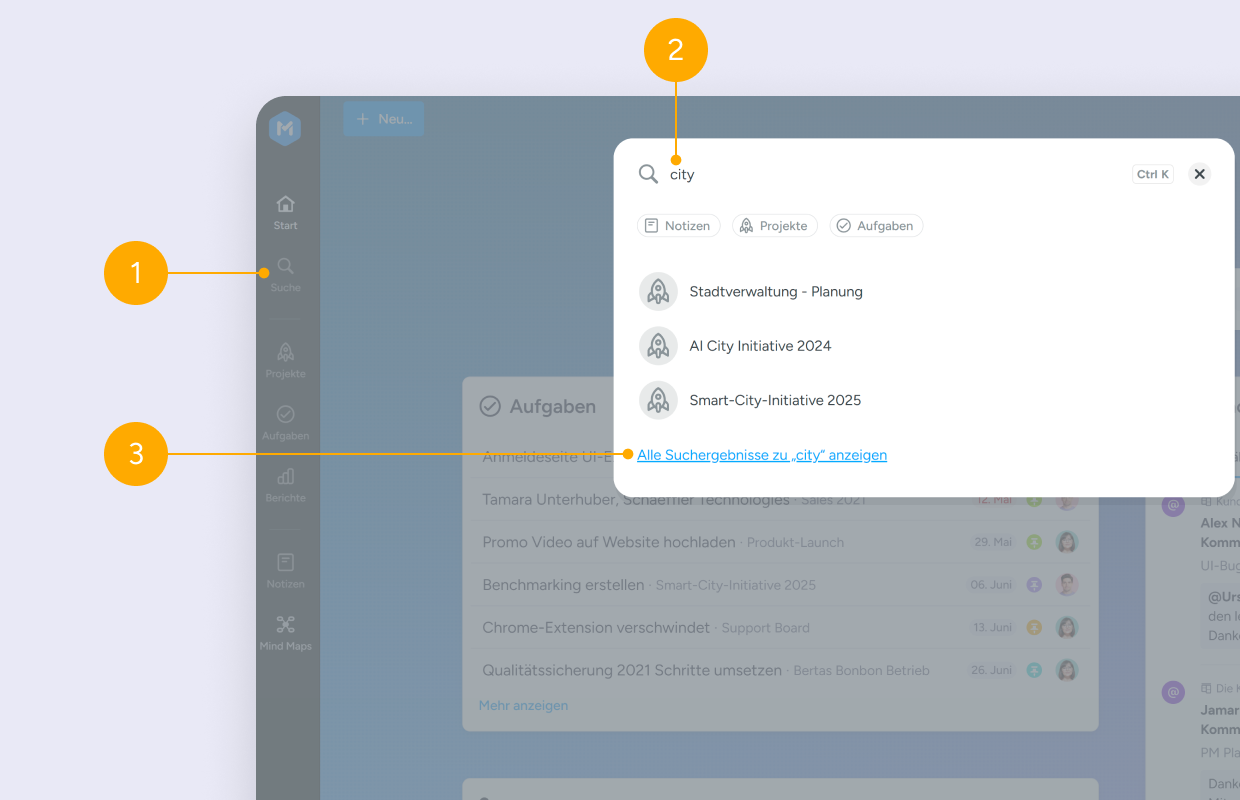Click the magnifier icon in search dialog
This screenshot has height=800, width=1240.
point(649,174)
